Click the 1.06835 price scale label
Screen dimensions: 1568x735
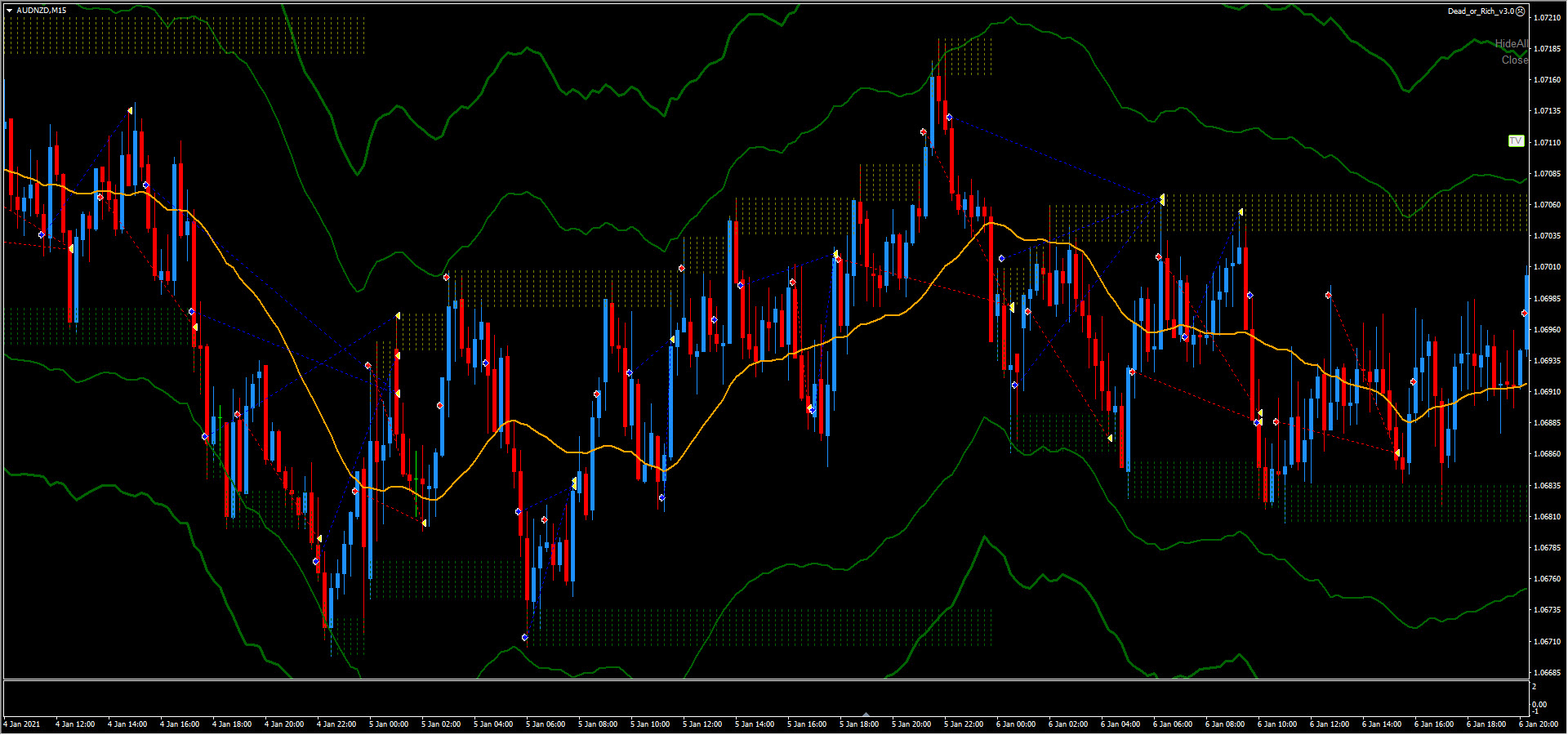[1547, 486]
